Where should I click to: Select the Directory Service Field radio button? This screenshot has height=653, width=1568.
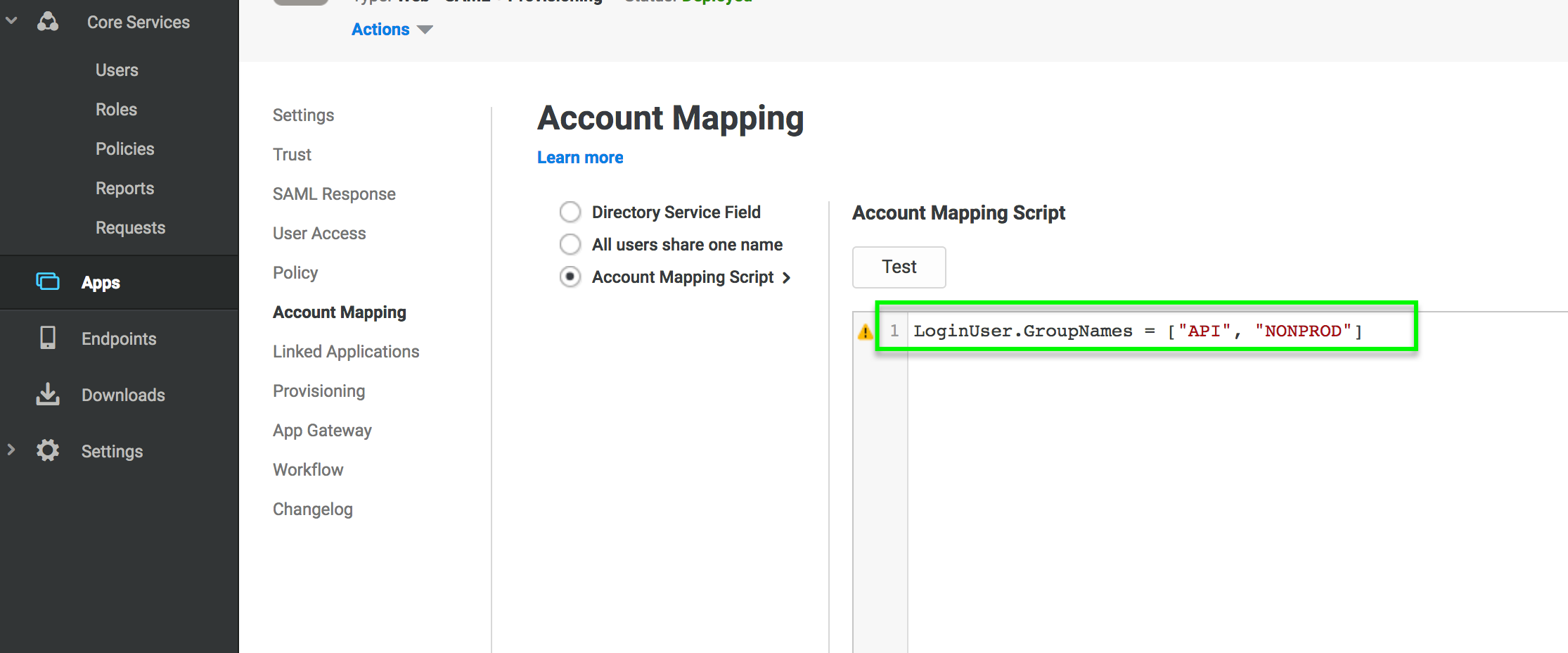570,212
